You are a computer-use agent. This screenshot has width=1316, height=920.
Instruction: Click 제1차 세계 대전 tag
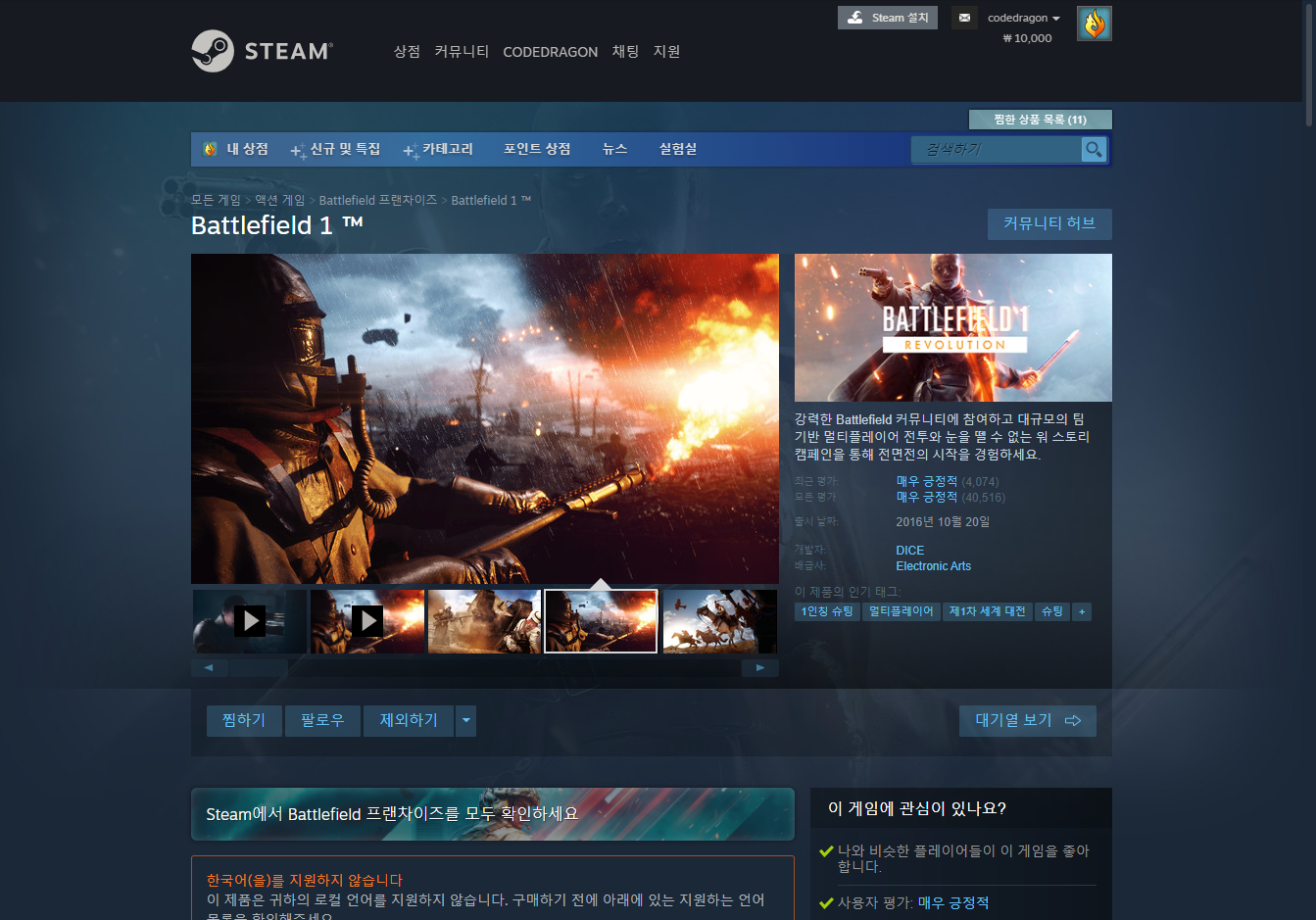[988, 611]
